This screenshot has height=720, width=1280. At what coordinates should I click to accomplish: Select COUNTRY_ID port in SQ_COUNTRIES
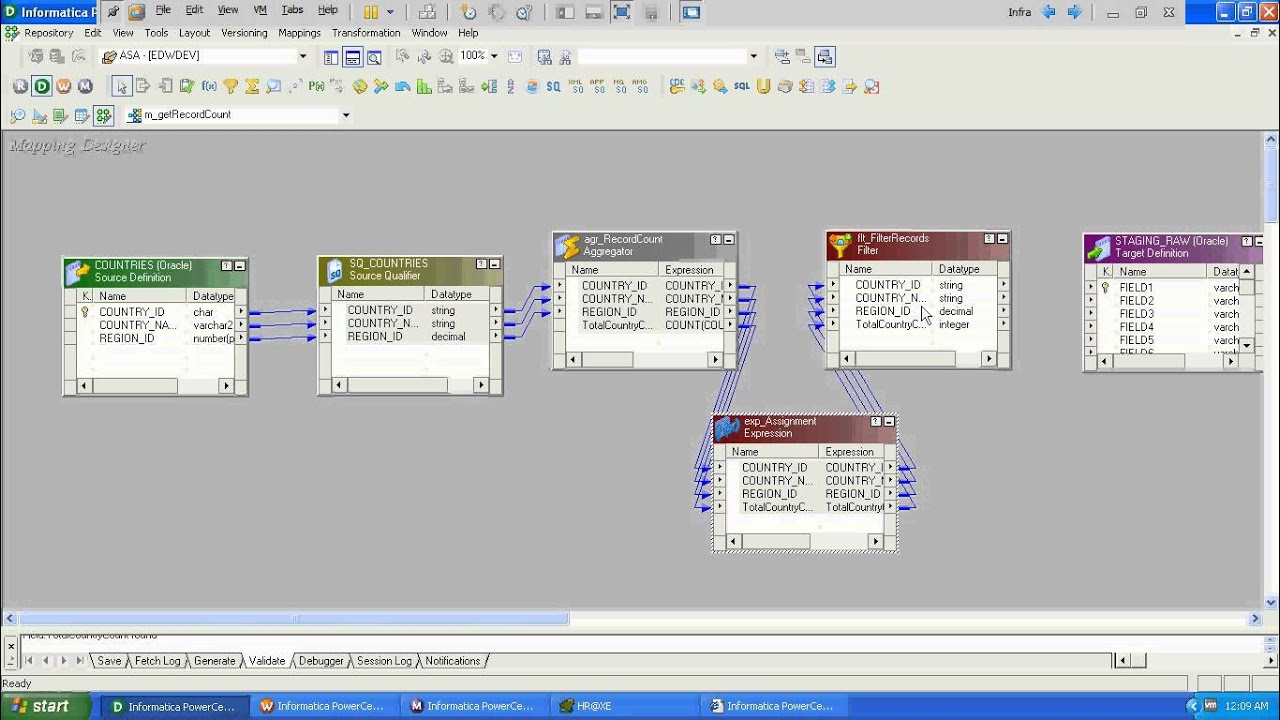(380, 310)
